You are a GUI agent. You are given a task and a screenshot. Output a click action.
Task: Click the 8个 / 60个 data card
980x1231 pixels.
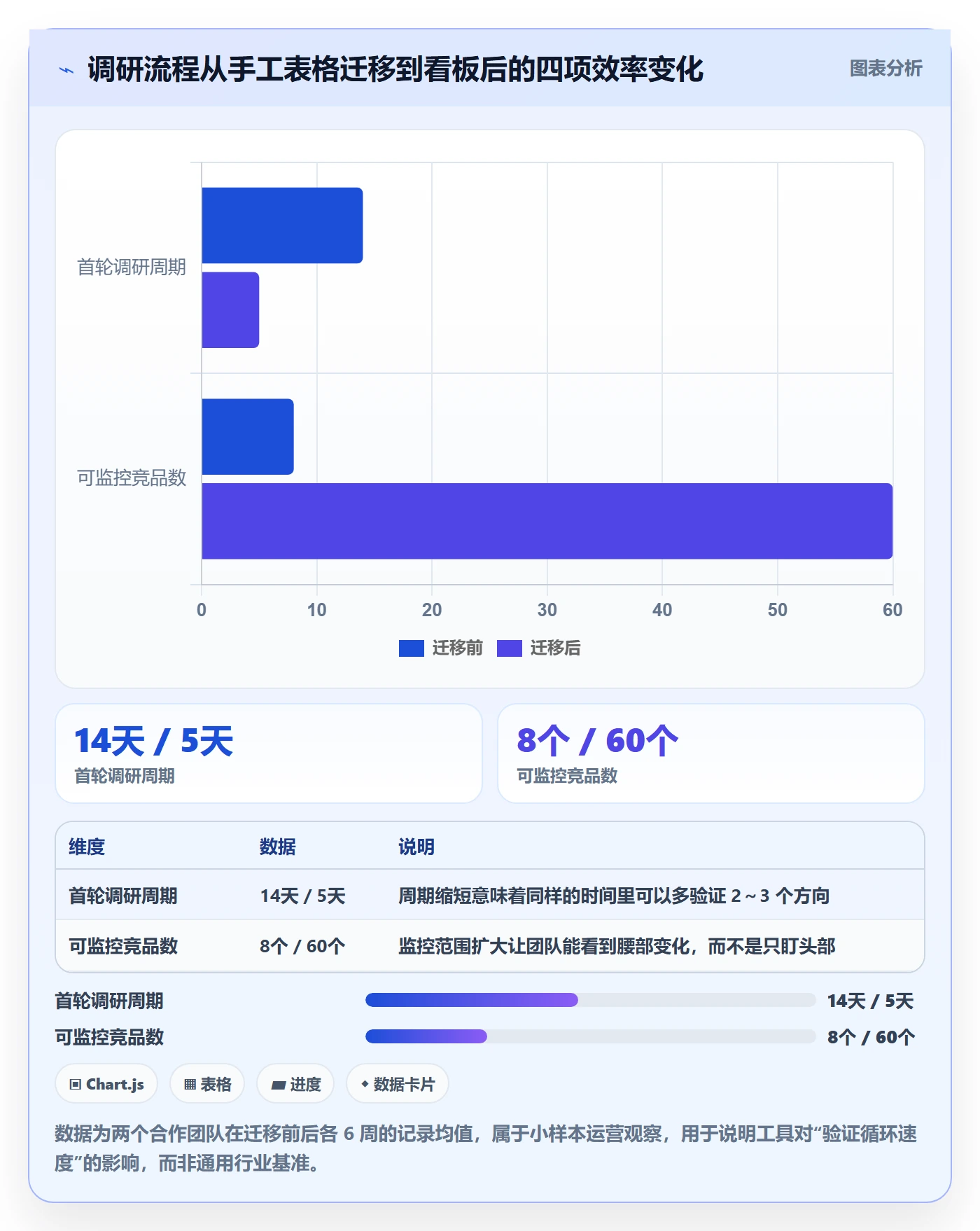711,753
